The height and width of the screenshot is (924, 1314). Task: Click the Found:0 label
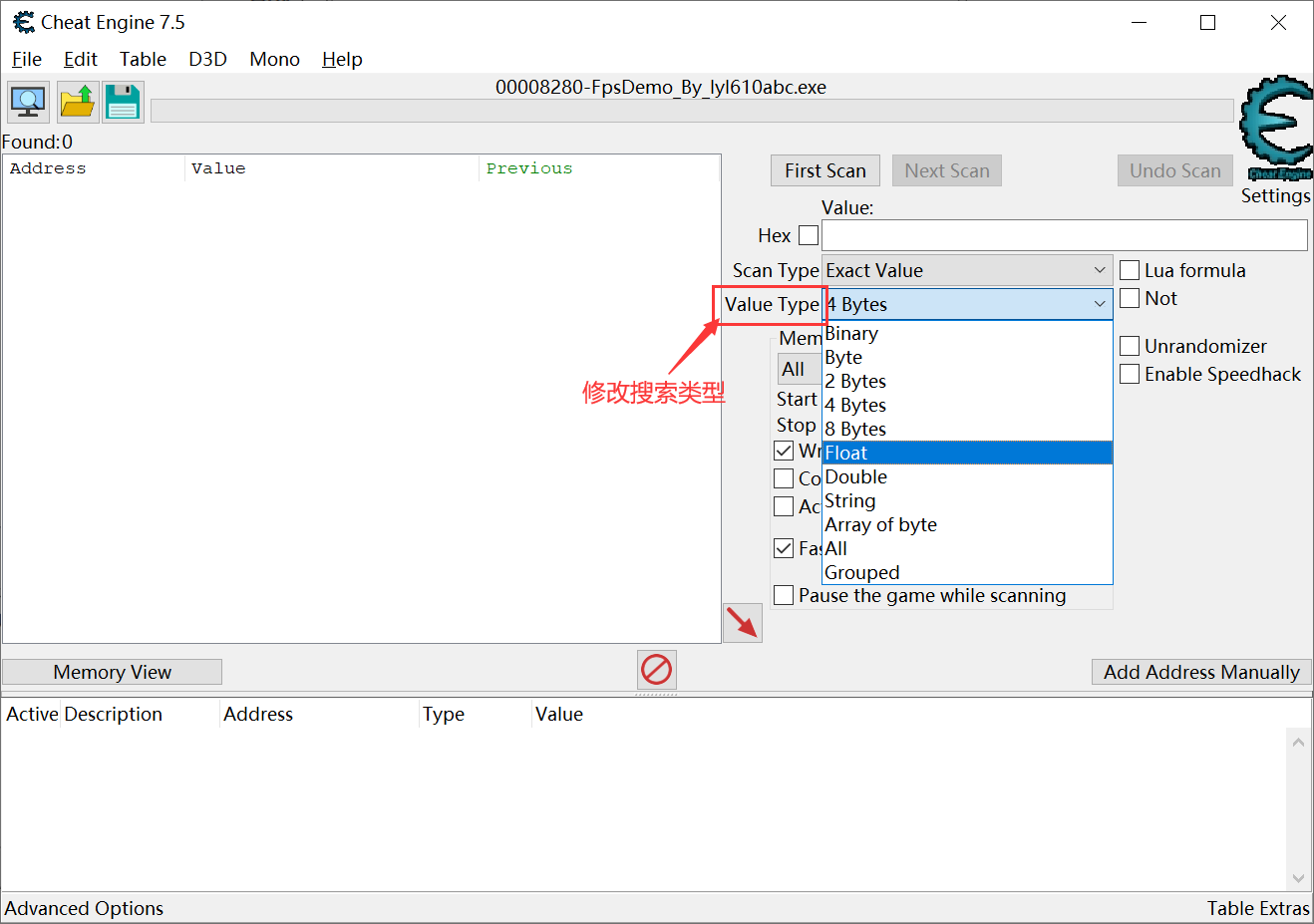pos(37,142)
